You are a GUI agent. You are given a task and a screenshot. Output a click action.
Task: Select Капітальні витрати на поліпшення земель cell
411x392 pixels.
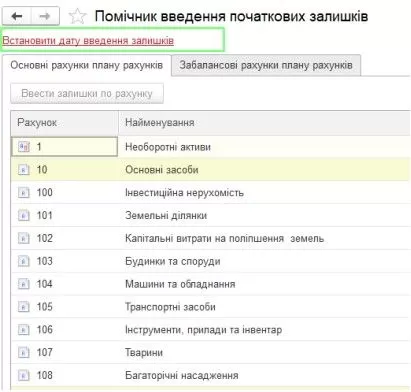pyautogui.click(x=265, y=238)
